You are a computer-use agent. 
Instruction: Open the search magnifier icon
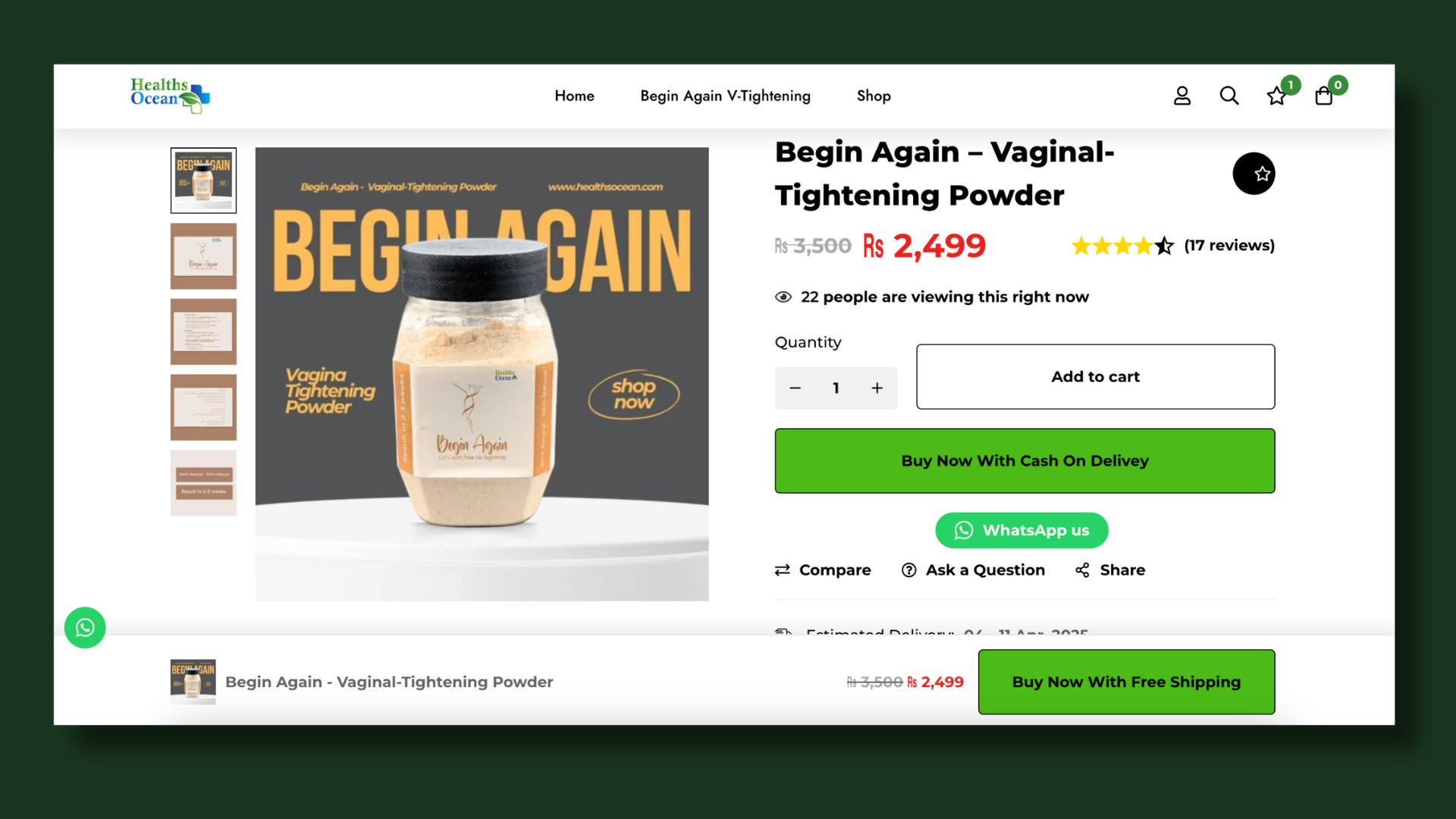1229,96
